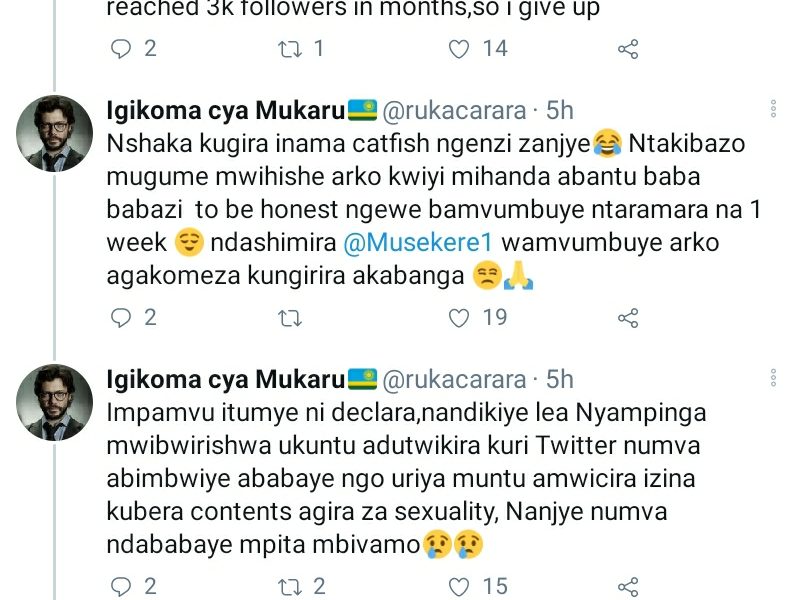Retweet the tweet with 2 retweets
The image size is (800, 600).
[291, 586]
